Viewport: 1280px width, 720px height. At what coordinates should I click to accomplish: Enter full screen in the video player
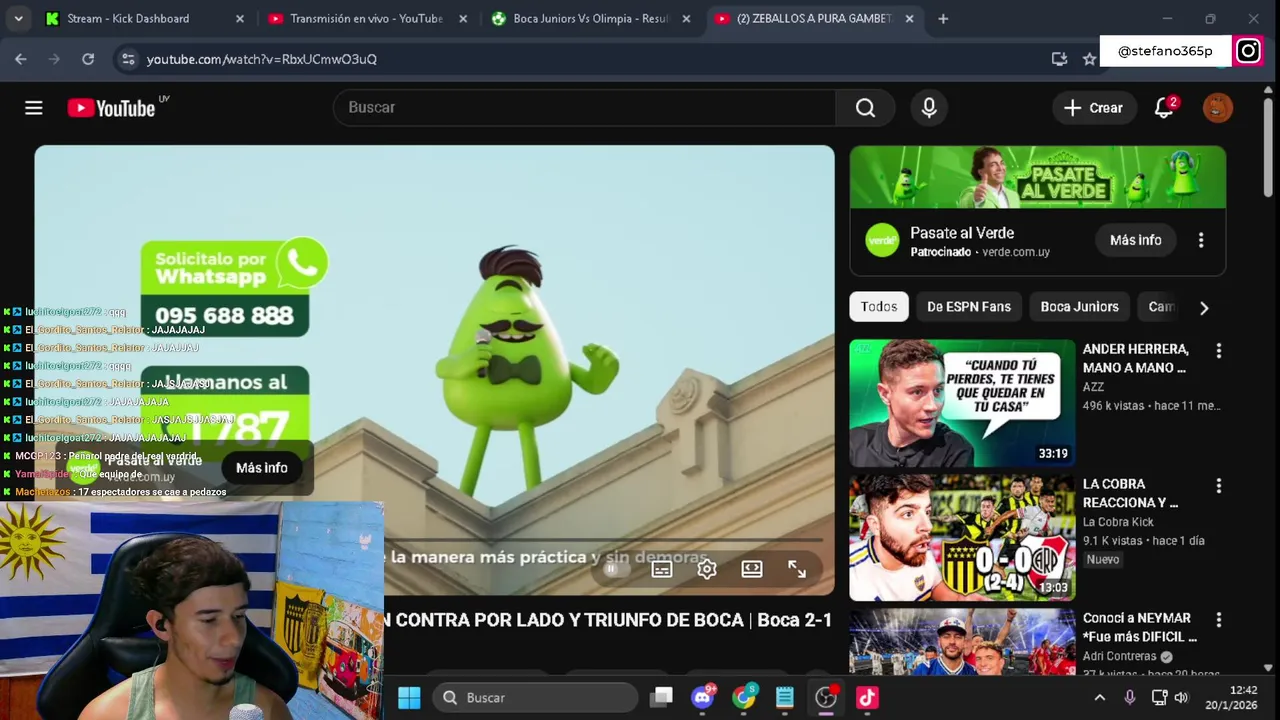click(797, 569)
